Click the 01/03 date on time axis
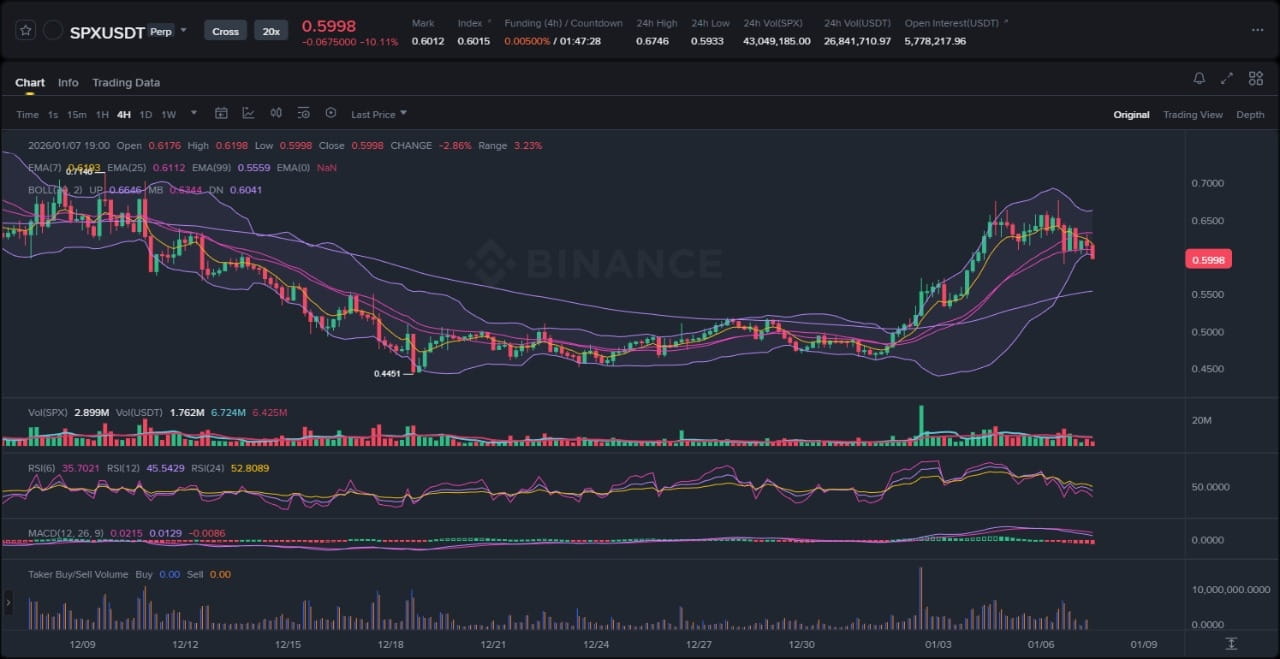The image size is (1280, 659). coord(937,645)
